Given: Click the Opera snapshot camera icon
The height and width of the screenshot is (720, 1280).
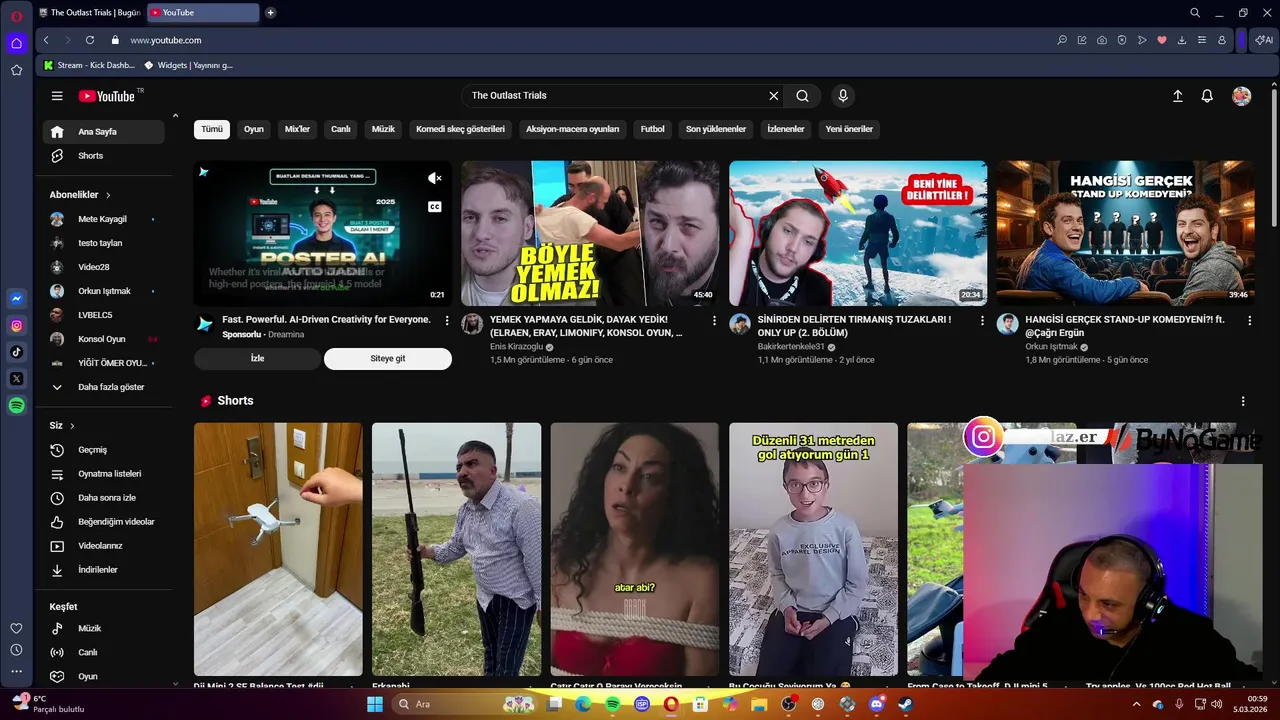Looking at the screenshot, I should coord(1102,40).
